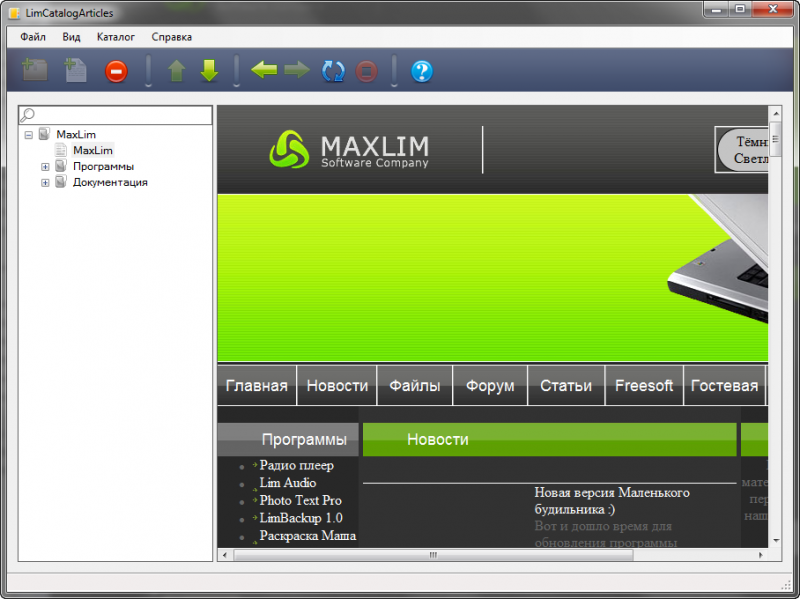
Task: Collapse the MaxLim root tree node
Action: (29, 135)
